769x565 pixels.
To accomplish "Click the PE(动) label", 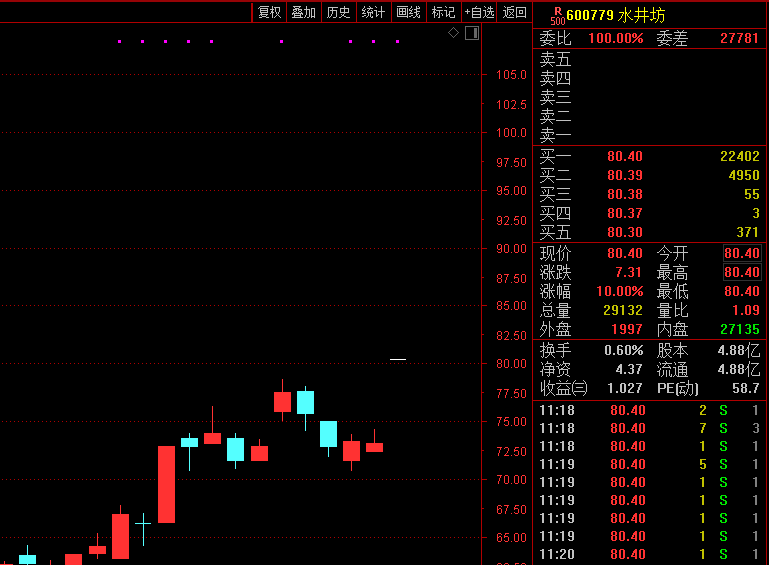I will point(678,388).
